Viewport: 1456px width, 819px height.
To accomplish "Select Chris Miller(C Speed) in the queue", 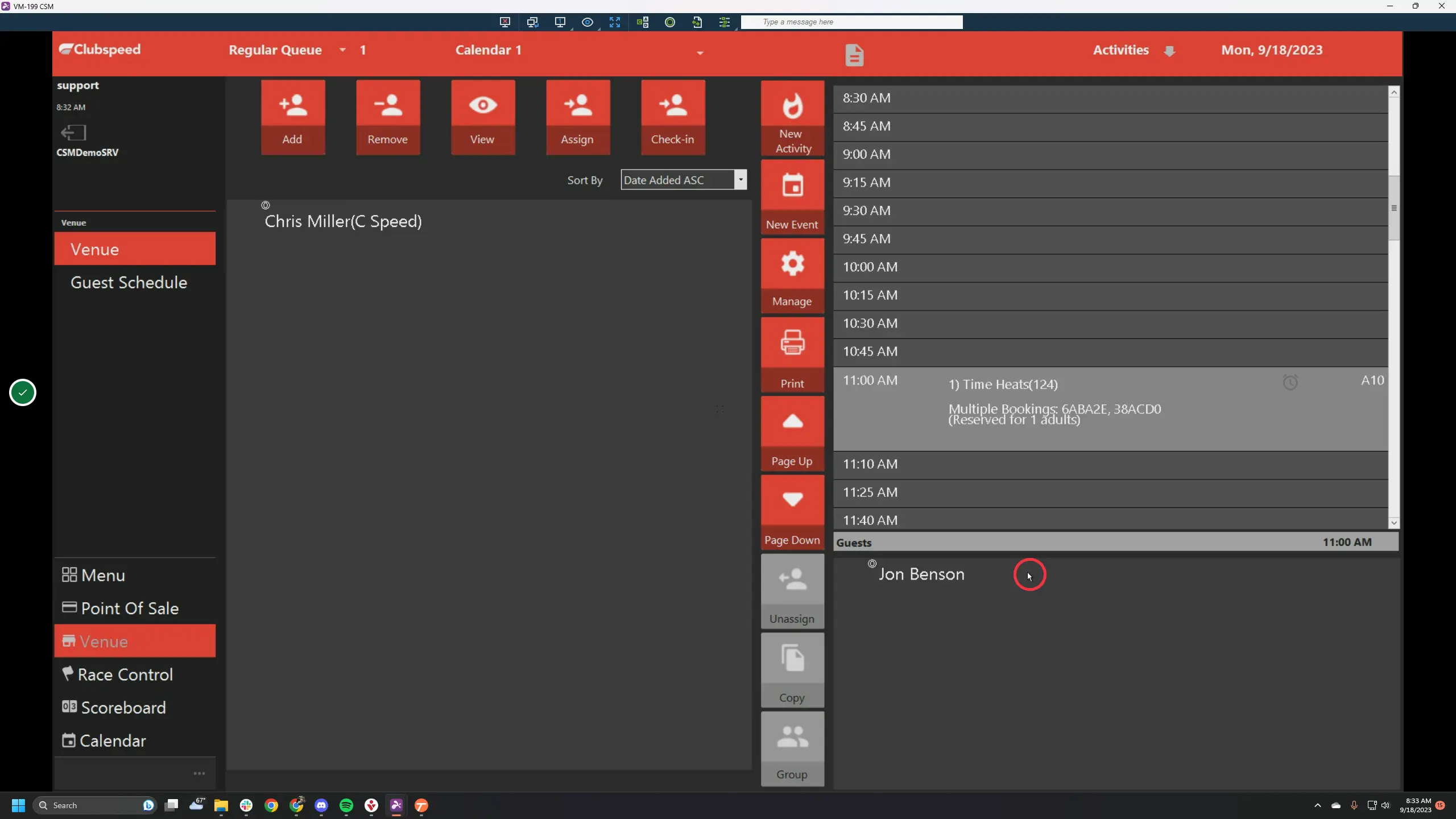I will point(343,221).
